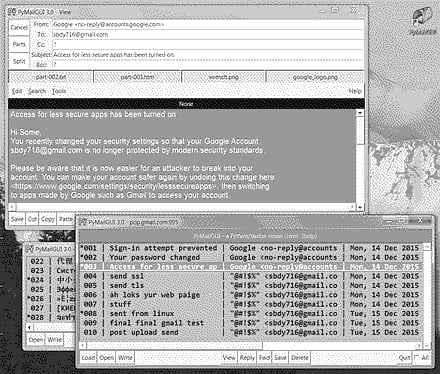Click the mail list vertical scrollbar up arrow
The width and height of the screenshot is (440, 374).
(427, 247)
